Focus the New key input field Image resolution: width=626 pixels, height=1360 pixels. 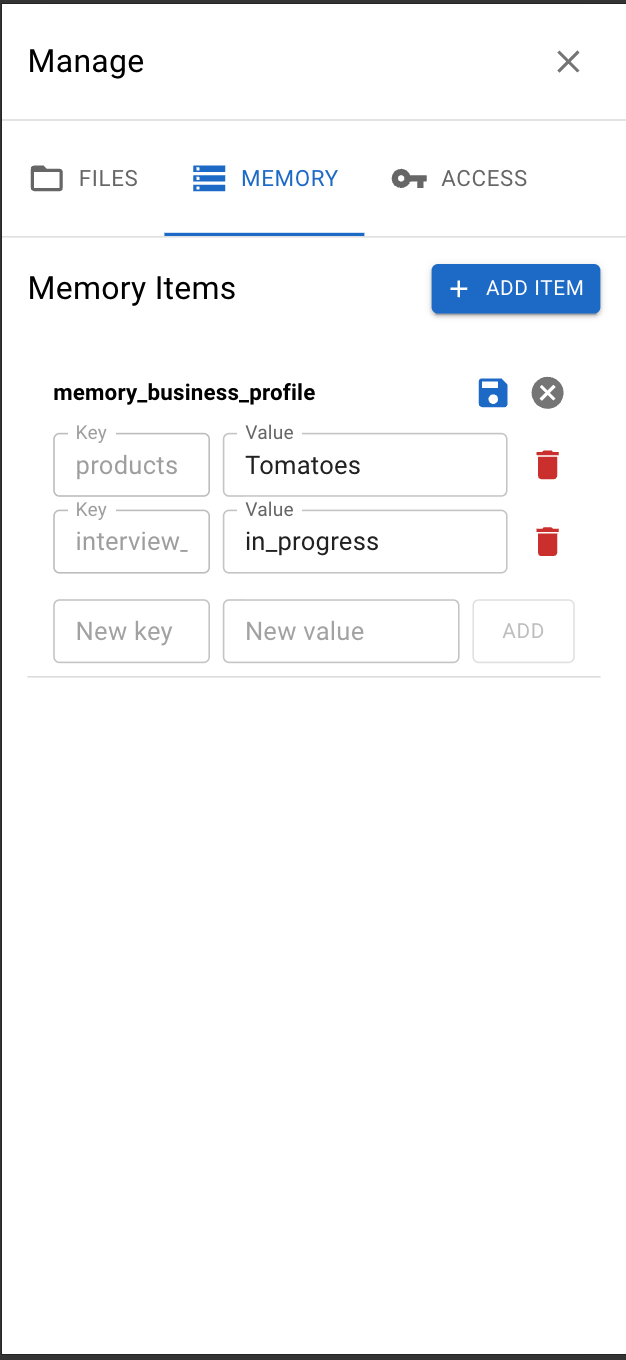(131, 631)
